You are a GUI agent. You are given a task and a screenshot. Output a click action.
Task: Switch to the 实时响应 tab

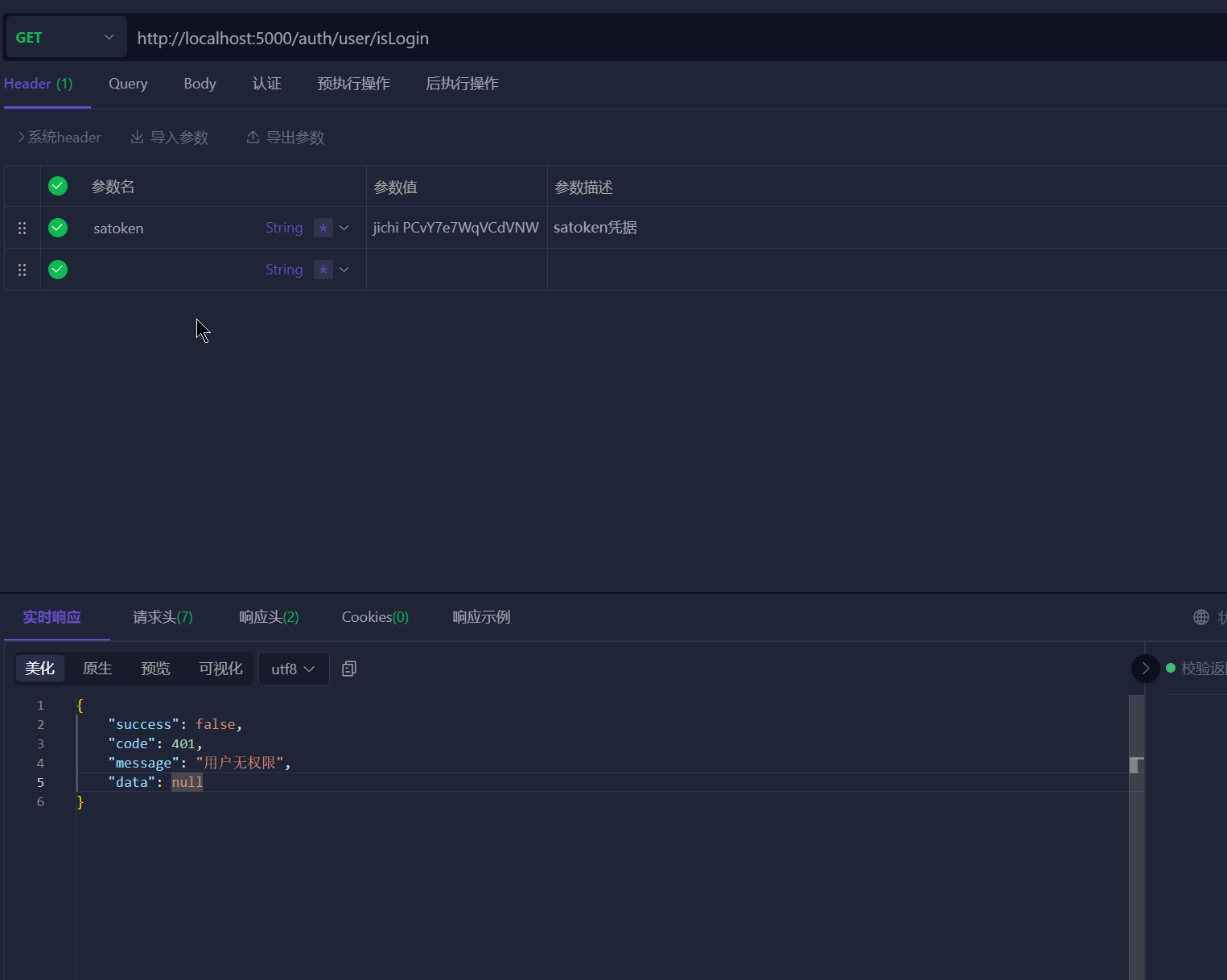click(51, 617)
